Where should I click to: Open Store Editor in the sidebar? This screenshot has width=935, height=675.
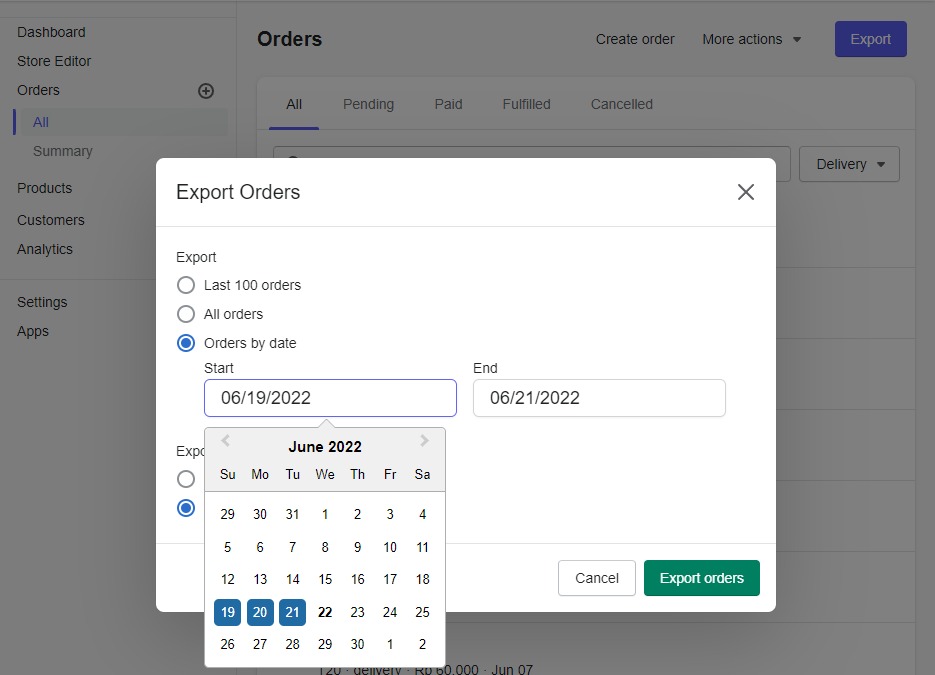54,61
